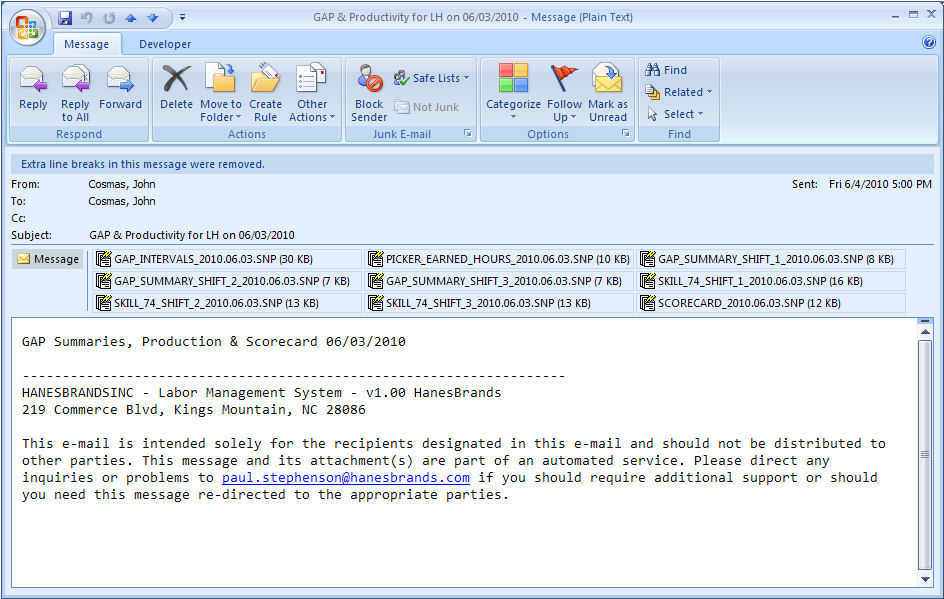Save the message with the floppy disk icon

[65, 18]
